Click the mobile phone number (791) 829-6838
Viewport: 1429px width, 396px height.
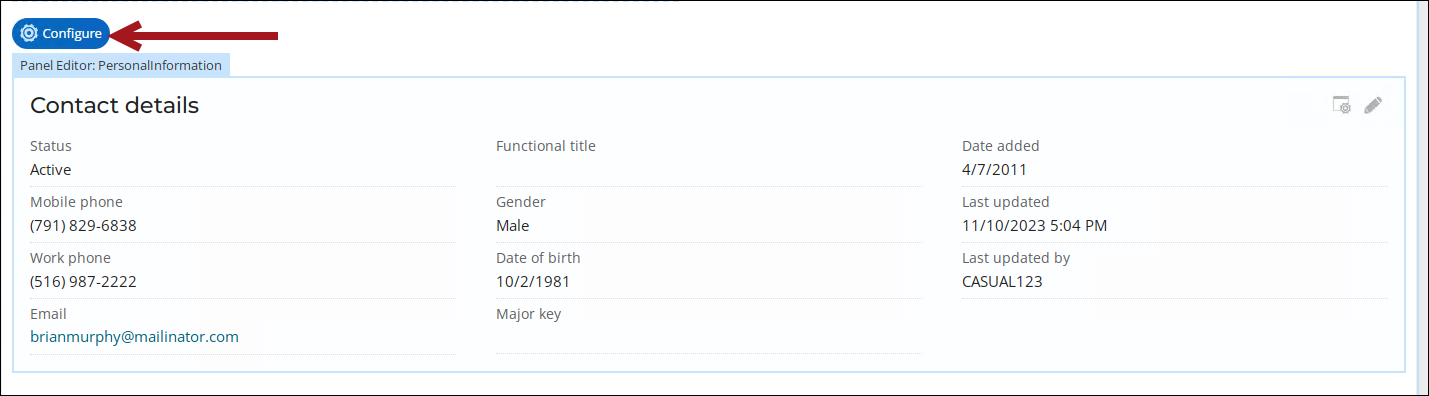[83, 226]
